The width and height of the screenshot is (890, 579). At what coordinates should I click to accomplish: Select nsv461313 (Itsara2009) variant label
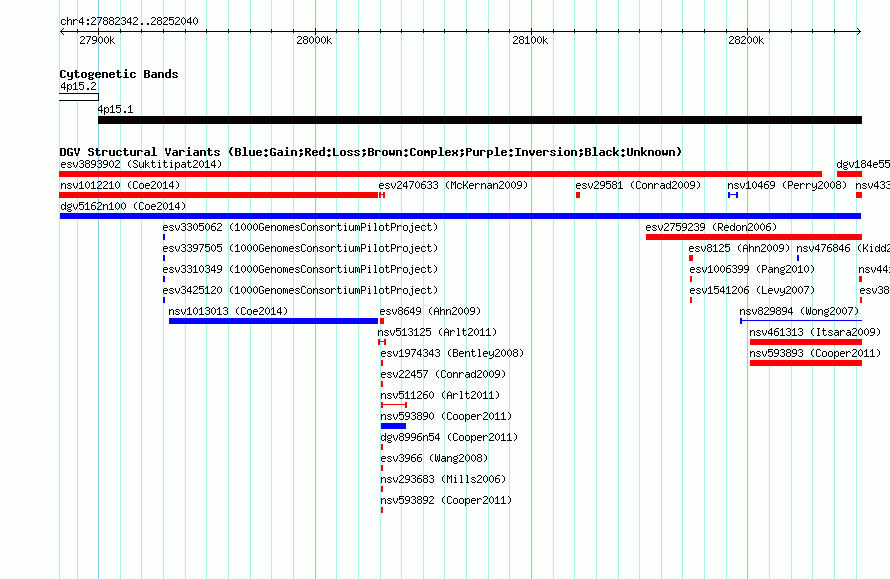click(x=815, y=332)
